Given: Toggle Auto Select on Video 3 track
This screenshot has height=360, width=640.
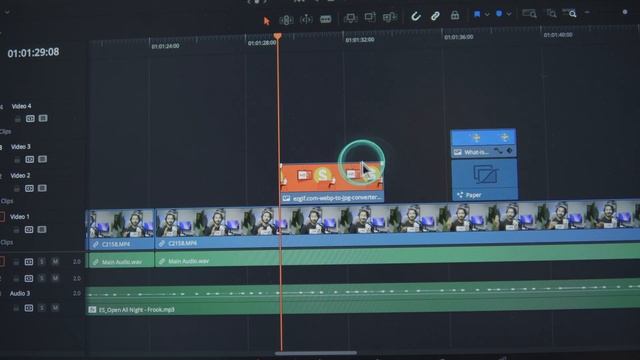Looking at the screenshot, I should (30, 159).
